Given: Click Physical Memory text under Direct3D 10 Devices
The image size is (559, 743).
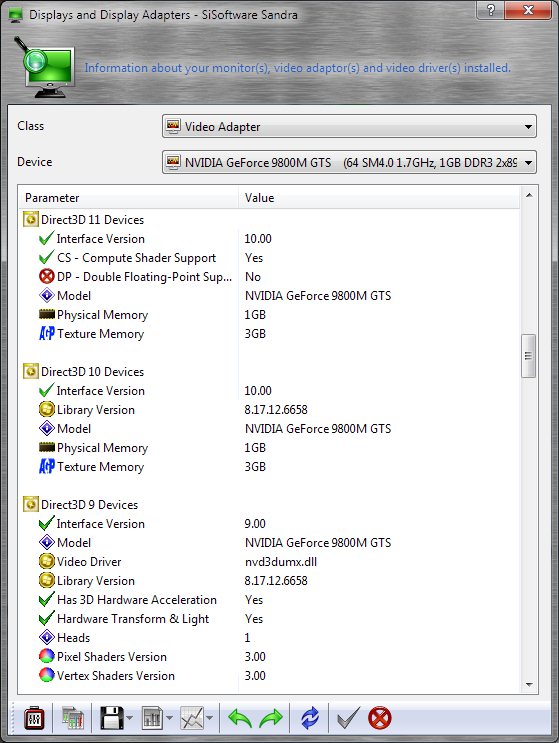Looking at the screenshot, I should tap(102, 448).
